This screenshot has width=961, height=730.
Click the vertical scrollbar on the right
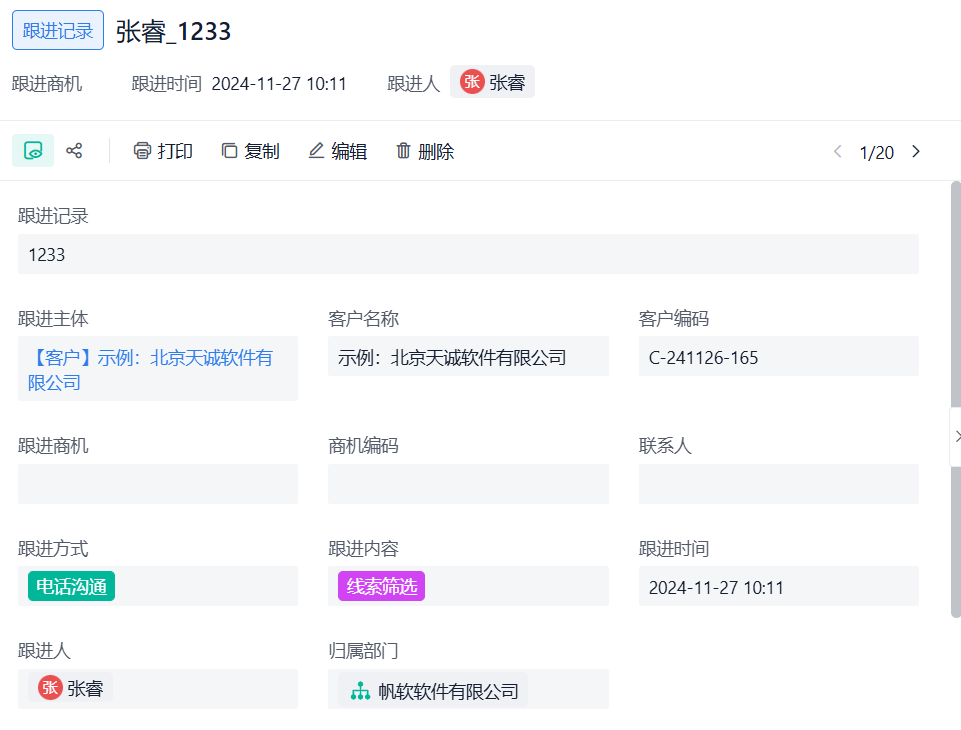pyautogui.click(x=955, y=400)
